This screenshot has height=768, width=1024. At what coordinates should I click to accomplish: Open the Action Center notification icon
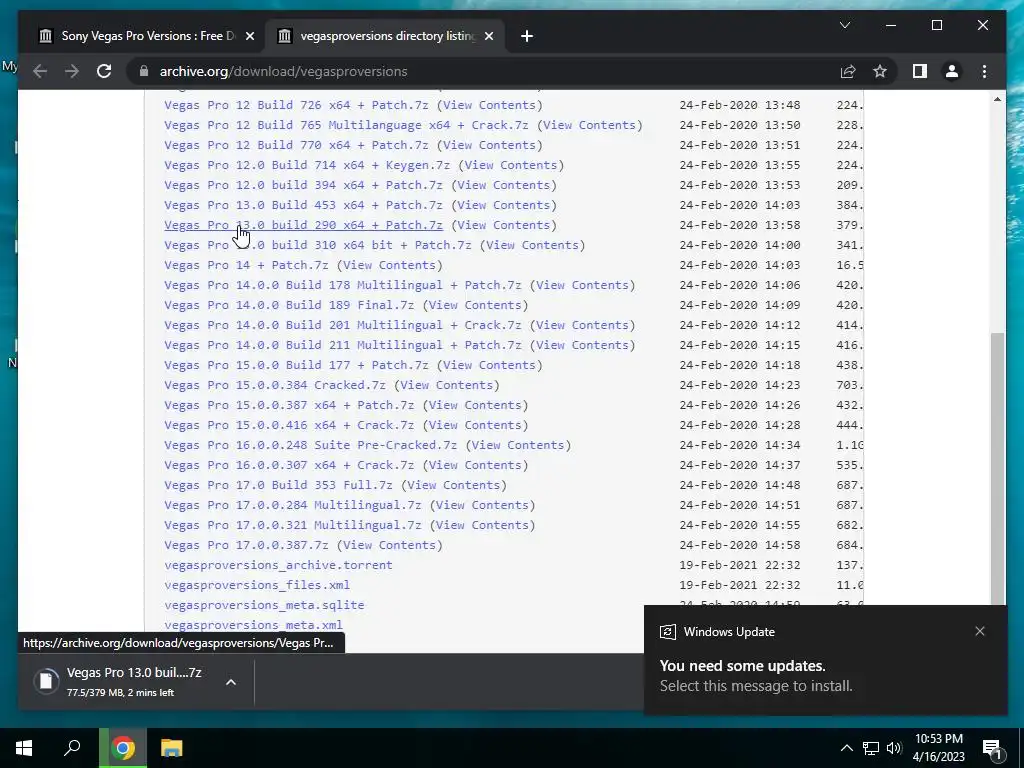coord(992,748)
